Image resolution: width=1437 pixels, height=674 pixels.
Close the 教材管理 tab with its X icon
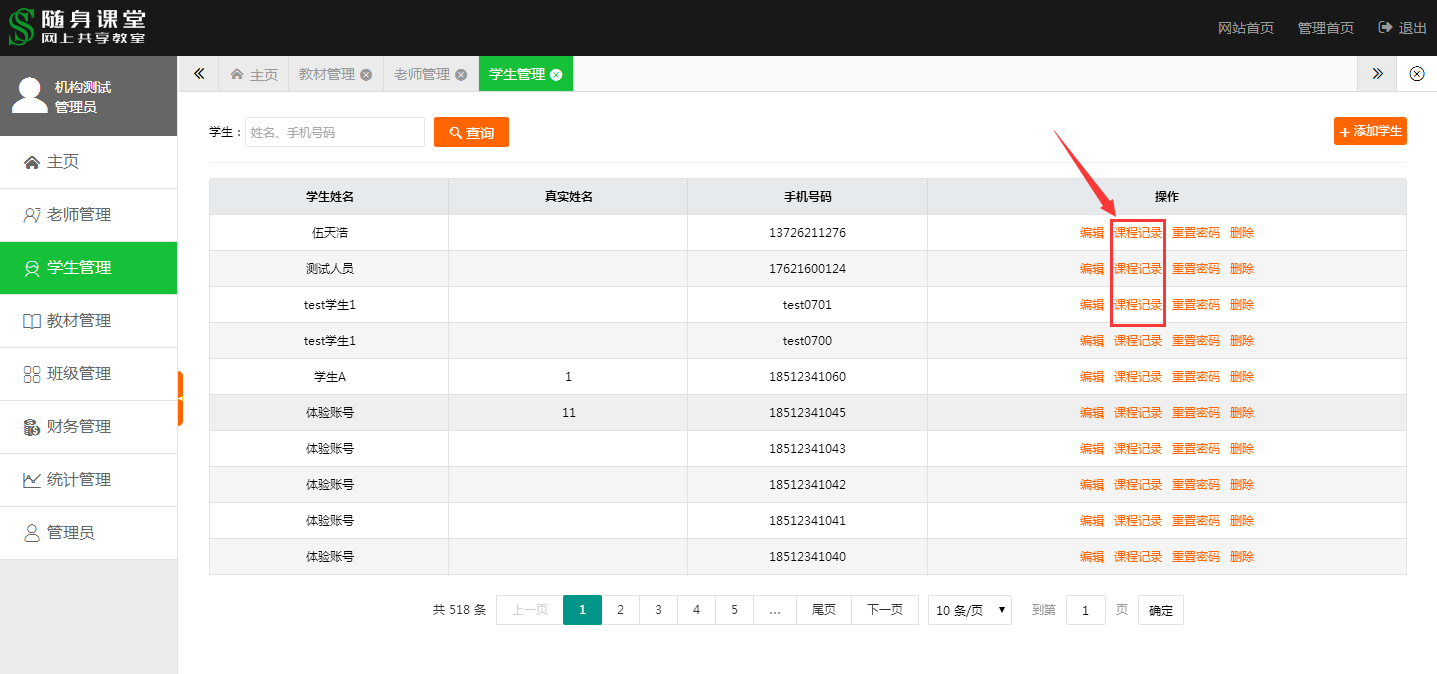[x=366, y=75]
